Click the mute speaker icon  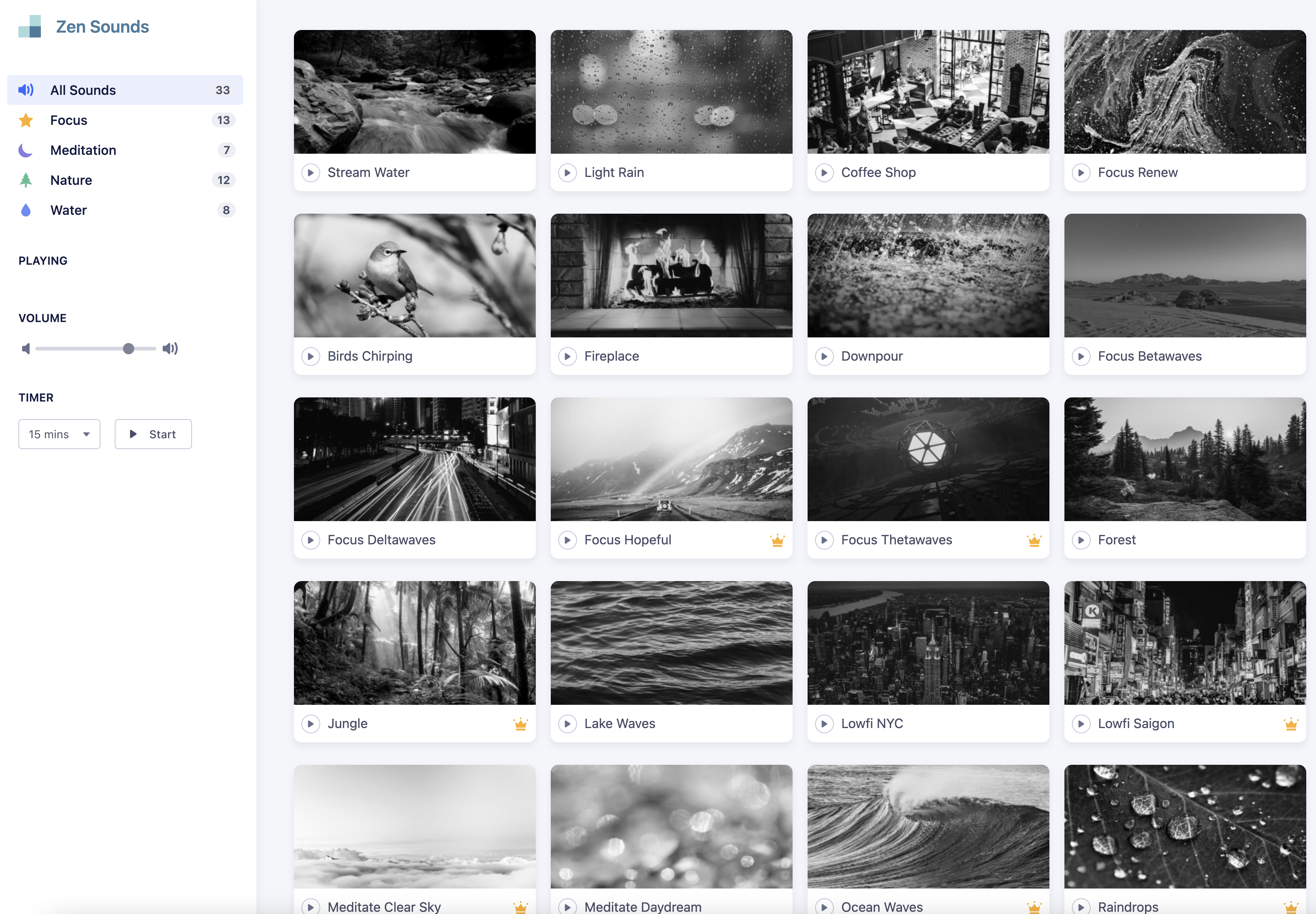26,349
